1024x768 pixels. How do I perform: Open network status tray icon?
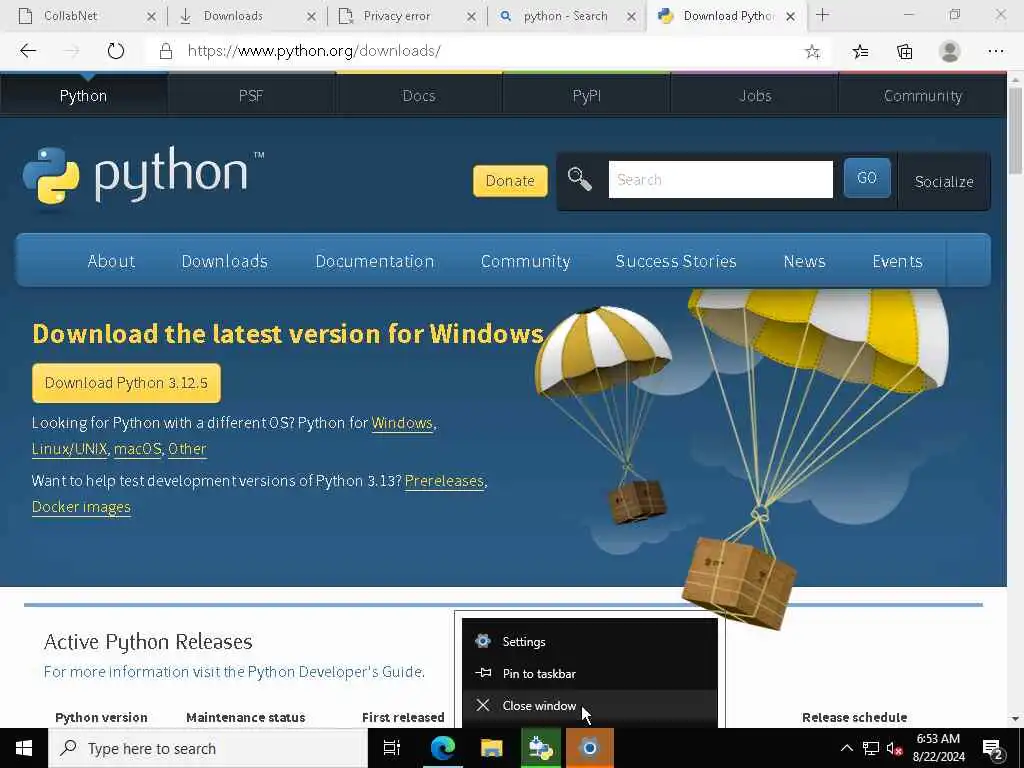871,748
